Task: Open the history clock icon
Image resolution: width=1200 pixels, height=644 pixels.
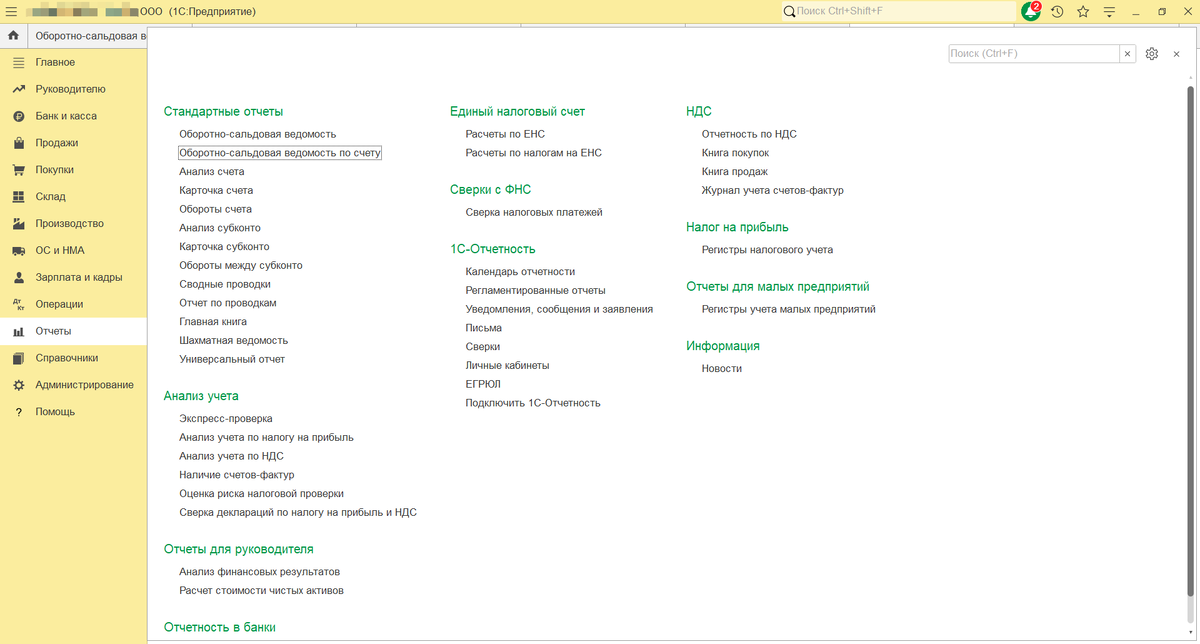Action: tap(1057, 11)
